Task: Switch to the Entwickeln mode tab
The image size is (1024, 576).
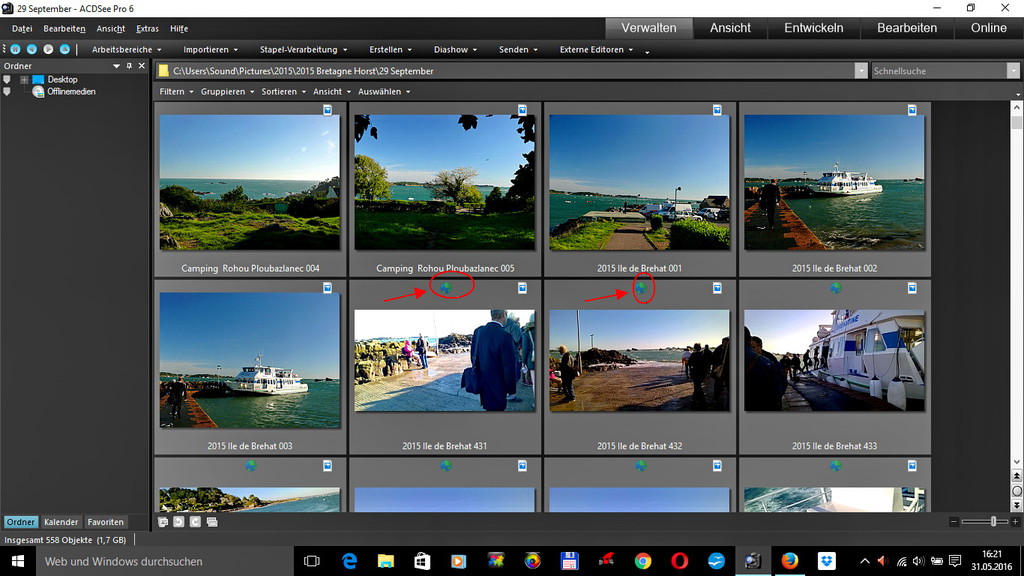Action: pos(813,28)
